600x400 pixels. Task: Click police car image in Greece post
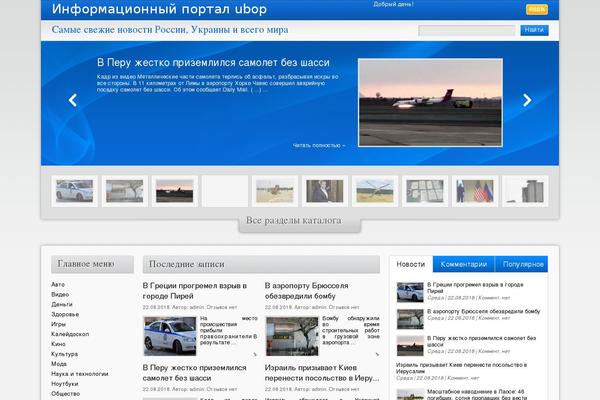(170, 336)
